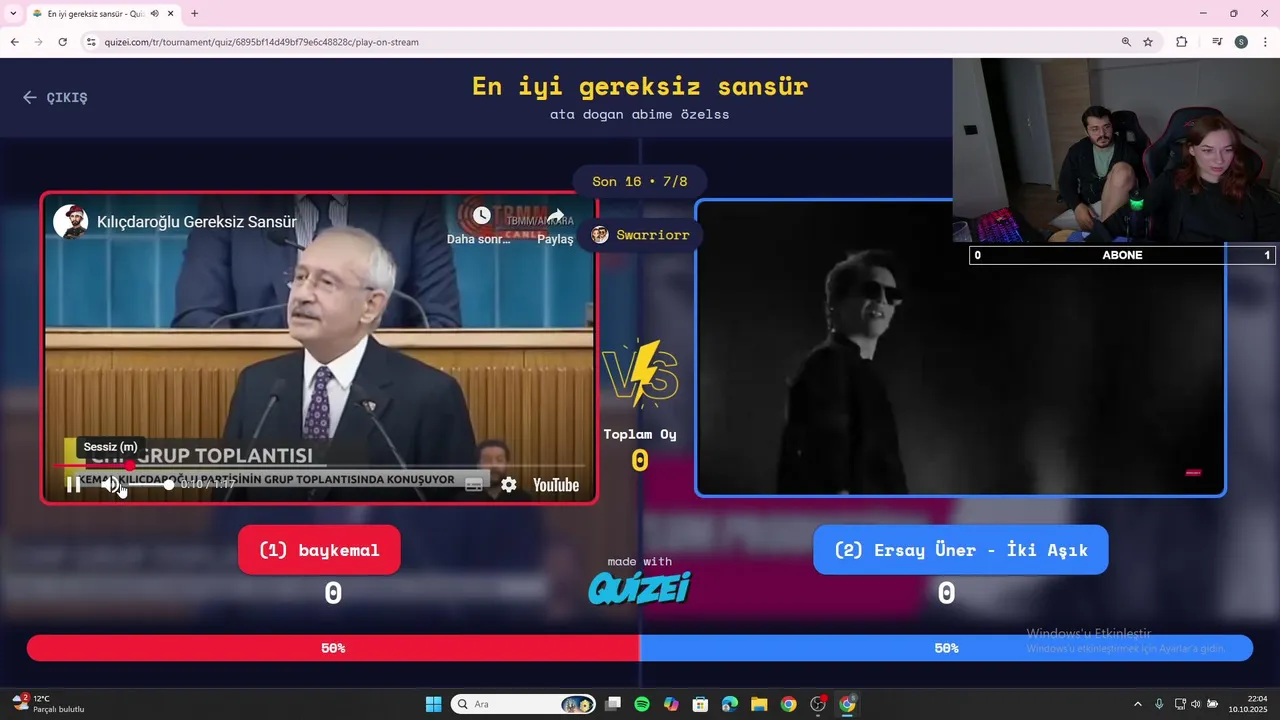The image size is (1280, 720).
Task: Pause the Kılıçdaroğlu YouTube video
Action: pos(73,485)
